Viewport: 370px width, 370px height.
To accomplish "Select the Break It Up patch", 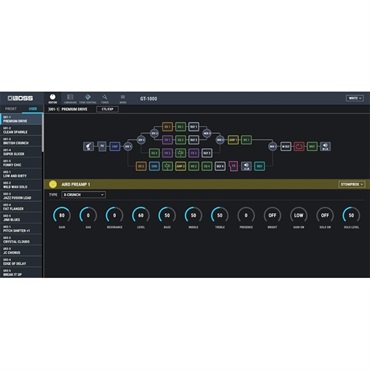I will (21, 273).
